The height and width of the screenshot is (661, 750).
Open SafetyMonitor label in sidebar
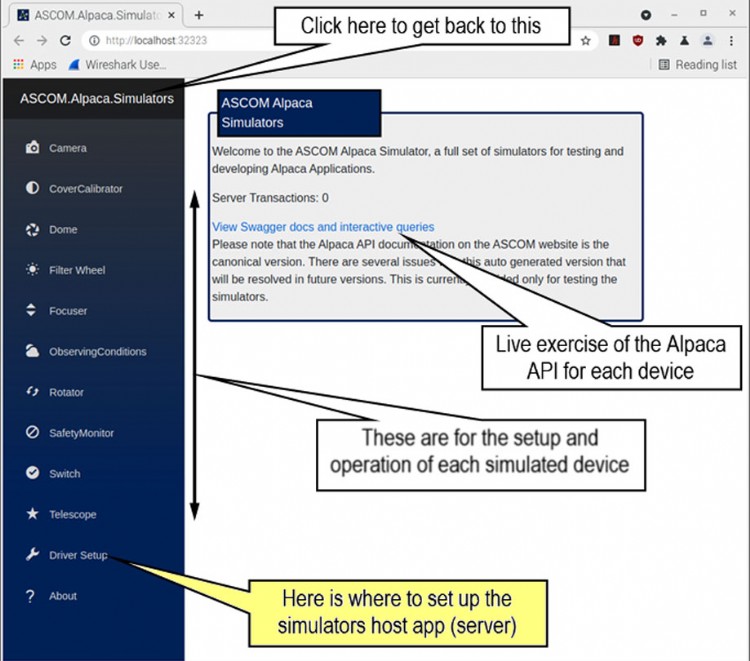pos(81,433)
